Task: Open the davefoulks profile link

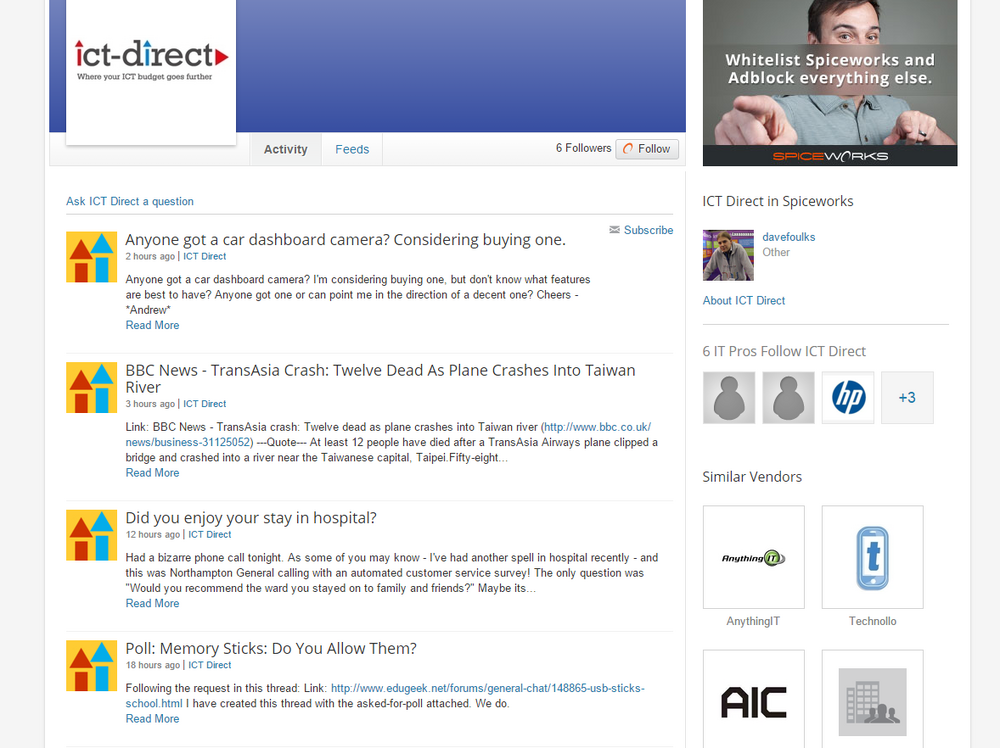Action: (x=789, y=237)
